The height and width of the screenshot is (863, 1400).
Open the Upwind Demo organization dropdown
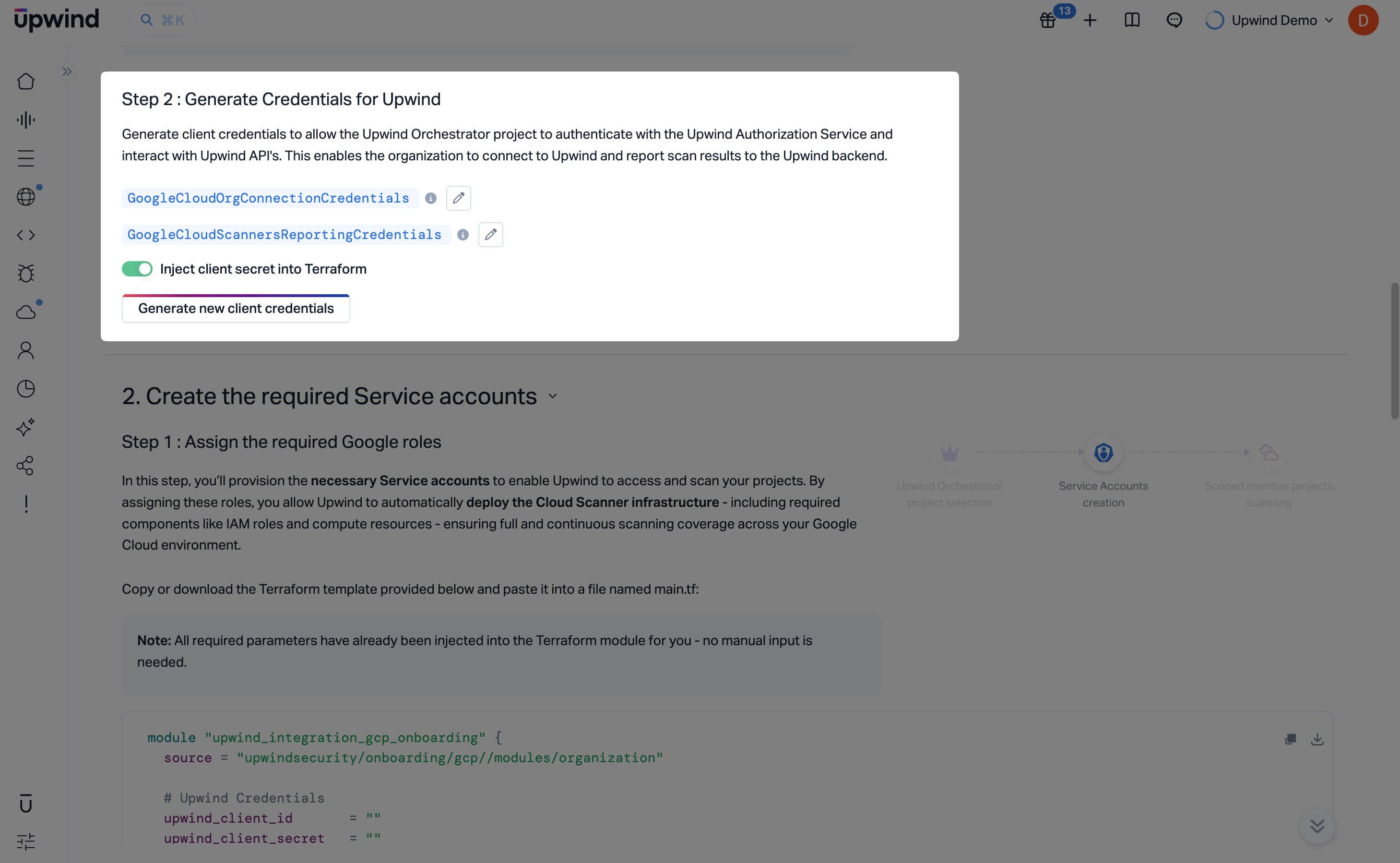(x=1269, y=21)
